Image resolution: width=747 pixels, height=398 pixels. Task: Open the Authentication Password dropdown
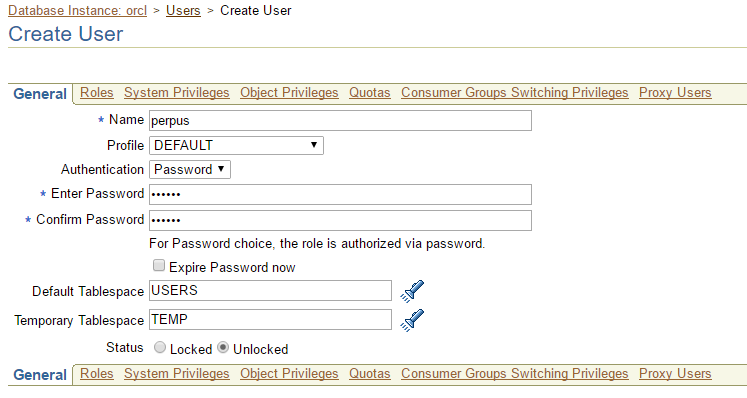click(190, 170)
